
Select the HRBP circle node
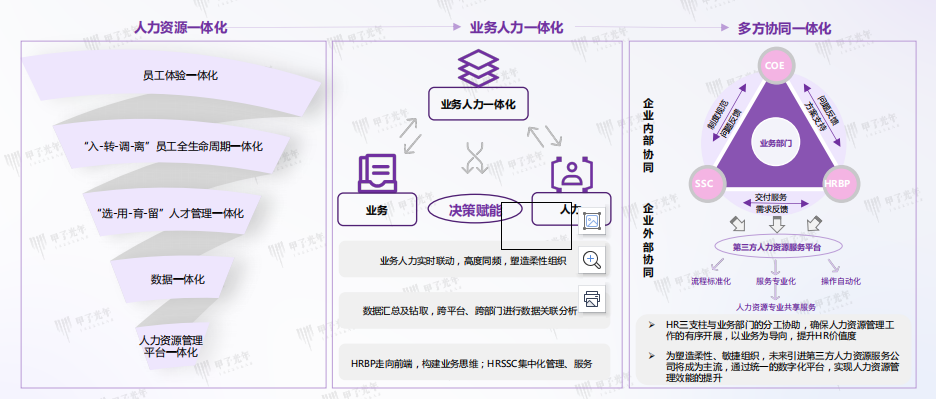[x=840, y=183]
